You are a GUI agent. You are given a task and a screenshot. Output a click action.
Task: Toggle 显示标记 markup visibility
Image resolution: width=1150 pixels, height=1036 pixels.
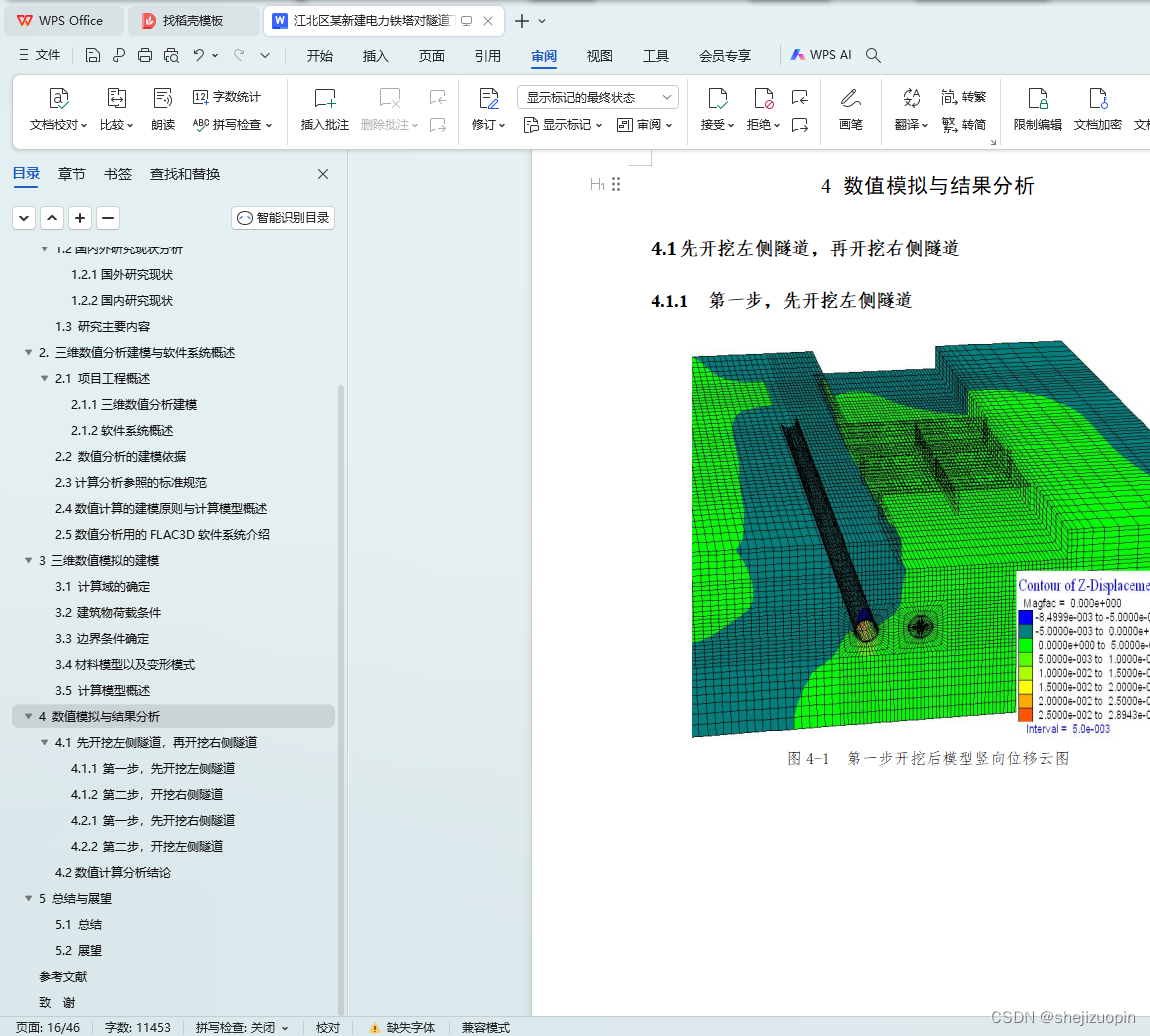[x=563, y=125]
